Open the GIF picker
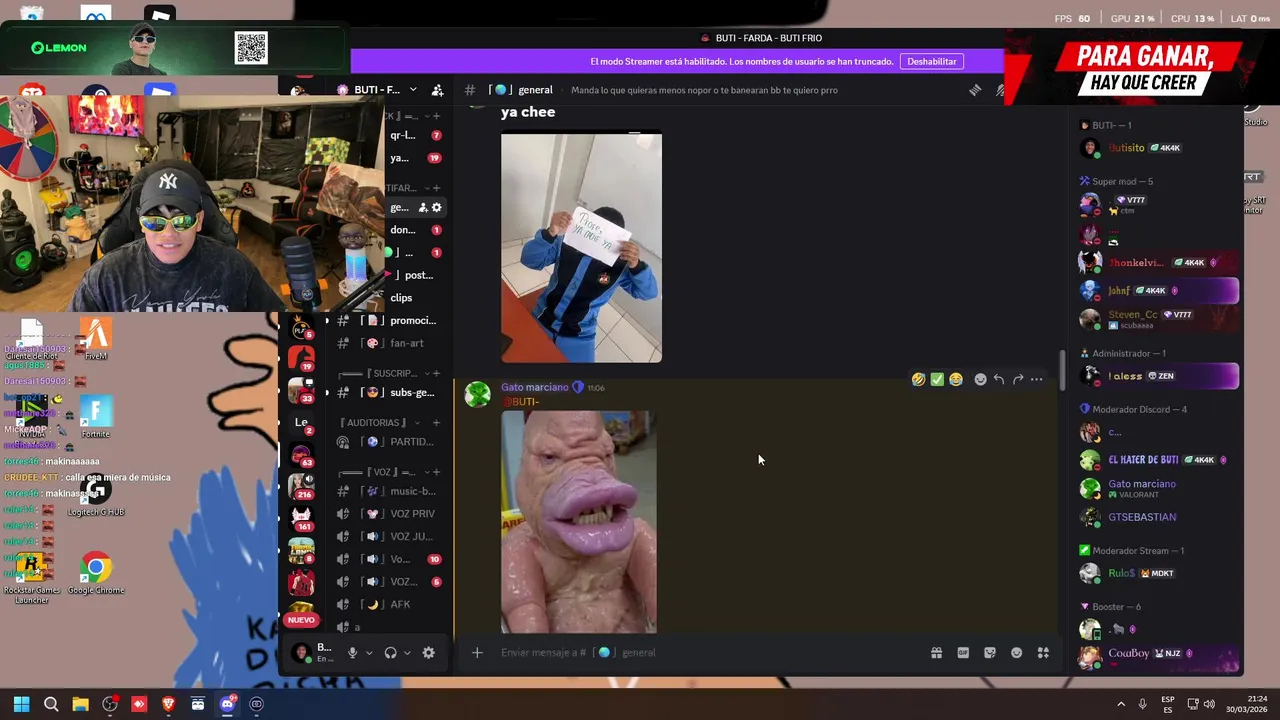The image size is (1280, 720). click(x=963, y=653)
